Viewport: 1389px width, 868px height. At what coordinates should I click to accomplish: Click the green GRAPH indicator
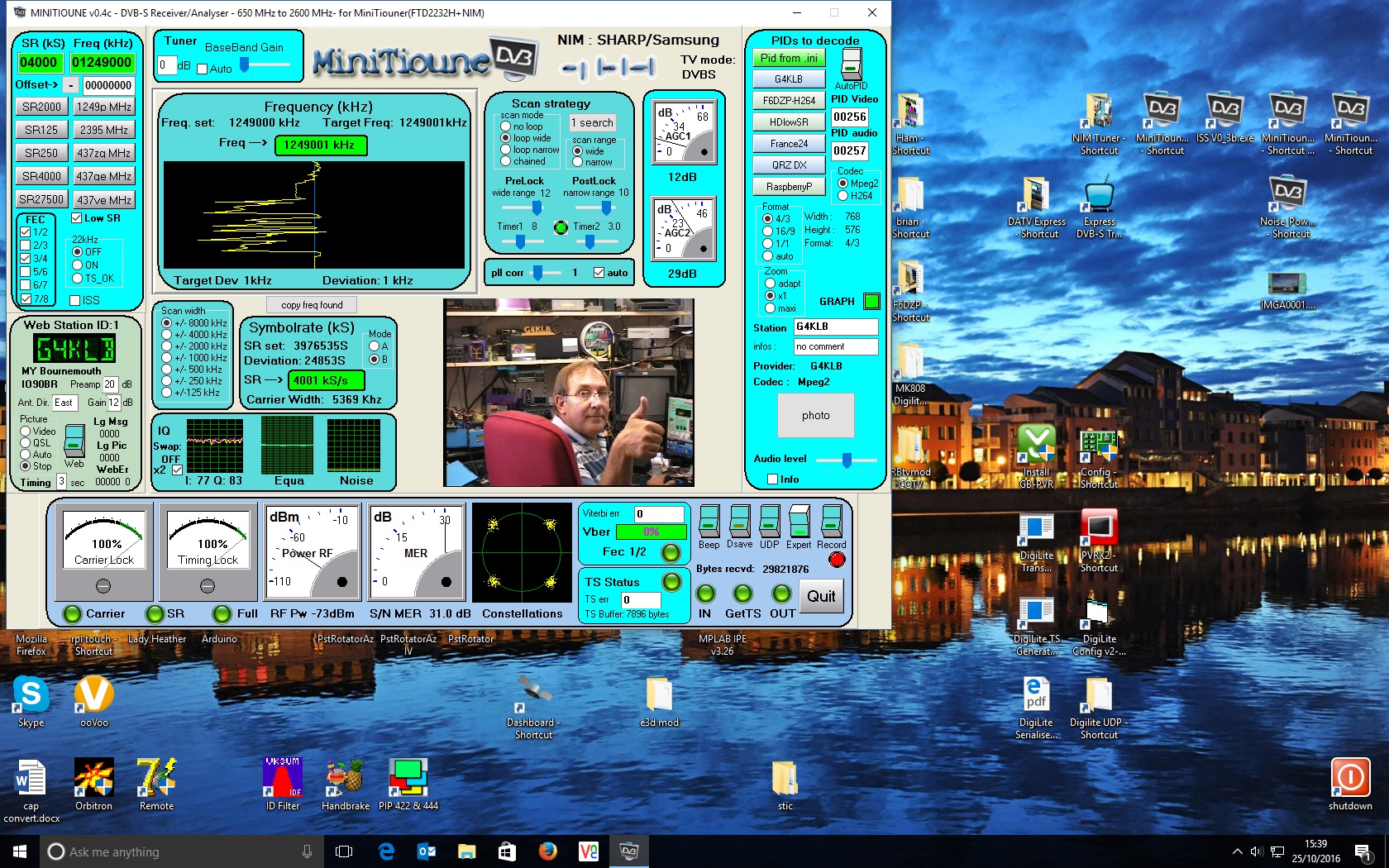point(871,301)
